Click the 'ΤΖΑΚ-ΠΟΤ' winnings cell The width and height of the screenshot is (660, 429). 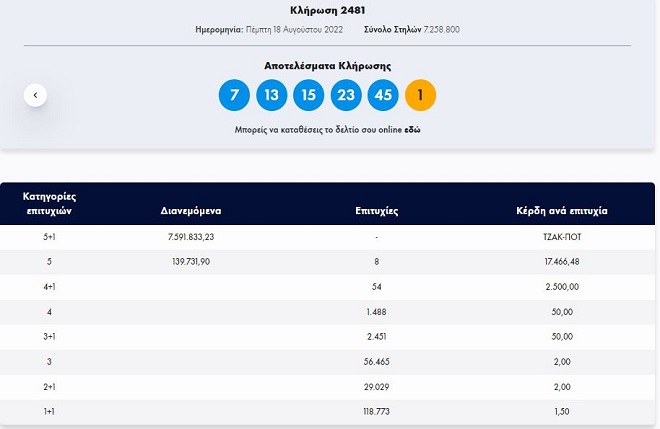coord(561,237)
